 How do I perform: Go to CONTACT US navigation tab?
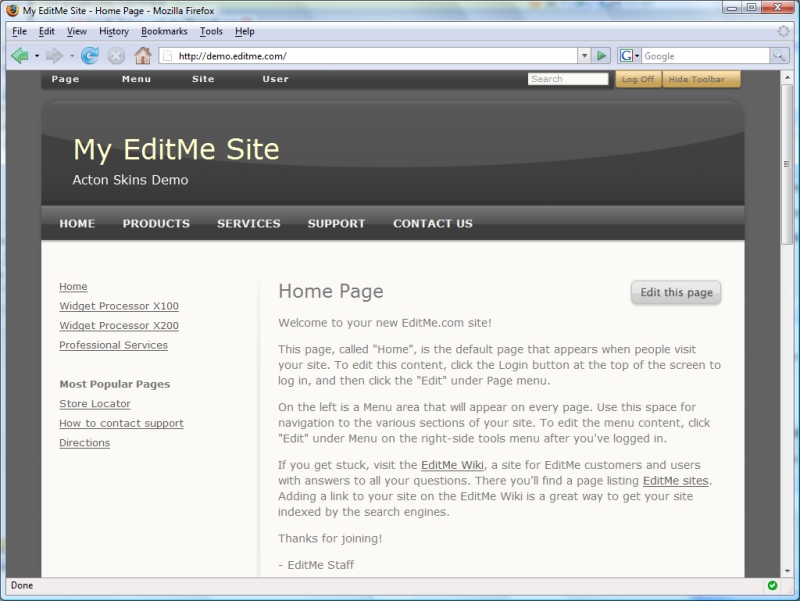[x=433, y=223]
